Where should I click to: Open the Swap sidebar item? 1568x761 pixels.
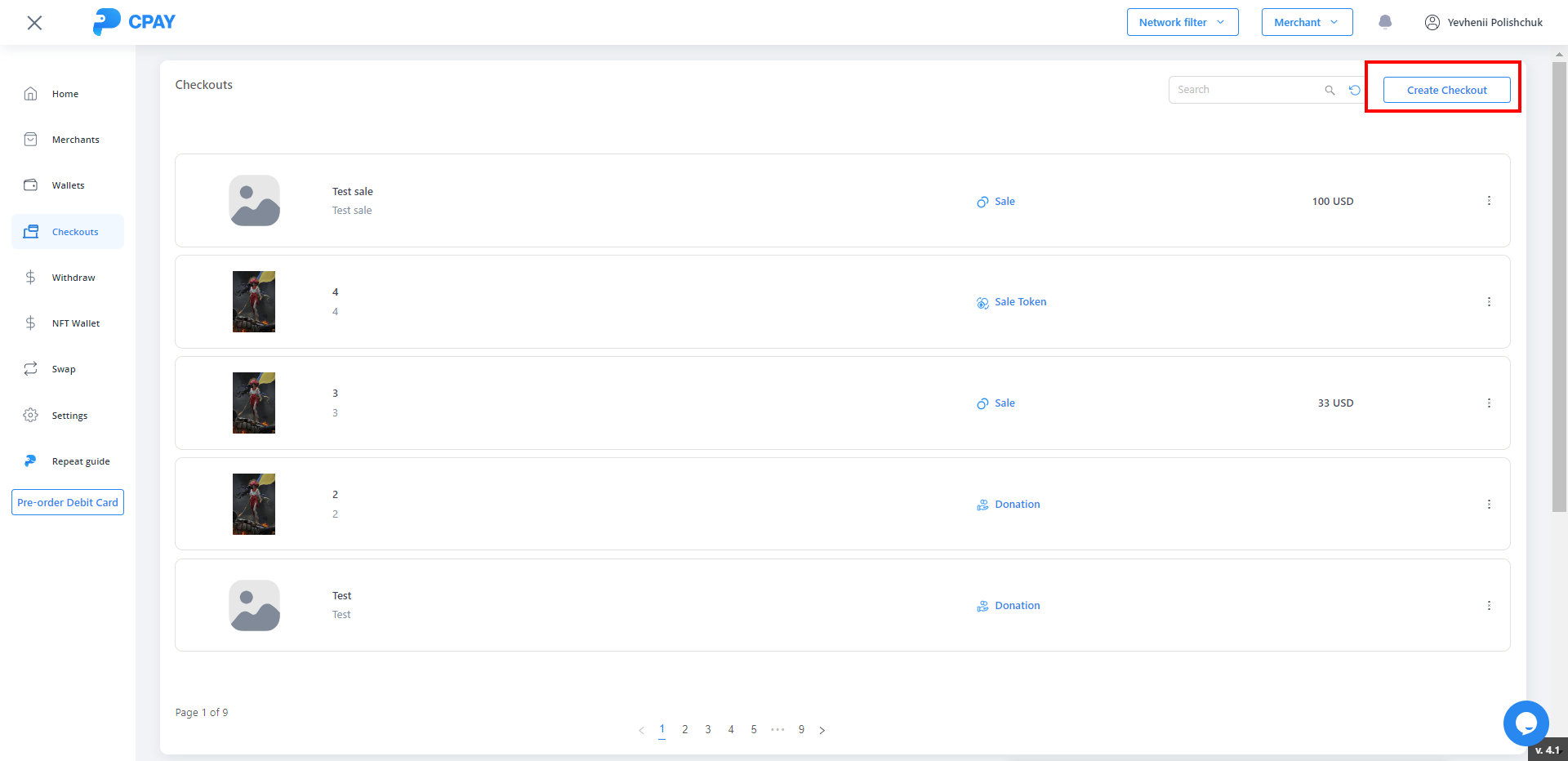pyautogui.click(x=64, y=369)
